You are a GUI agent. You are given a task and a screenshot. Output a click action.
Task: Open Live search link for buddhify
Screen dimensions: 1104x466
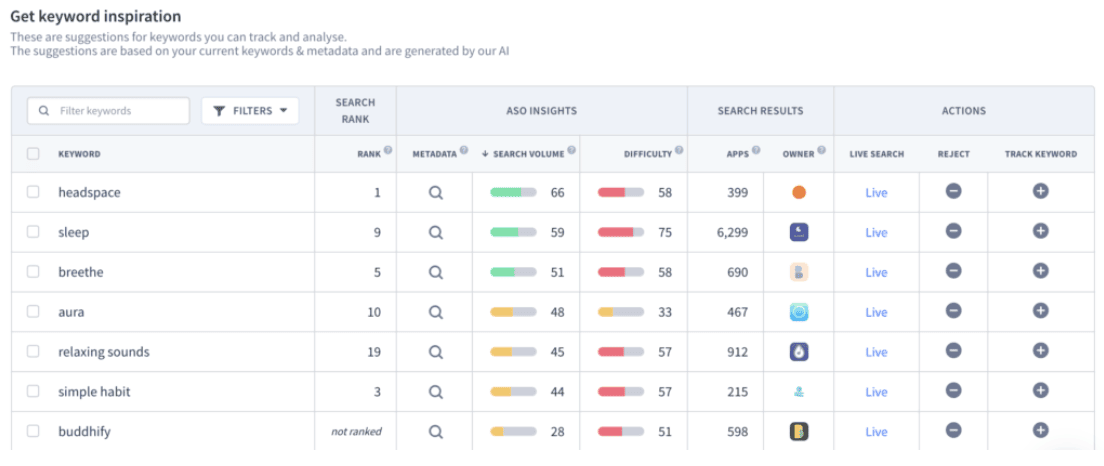tap(876, 432)
